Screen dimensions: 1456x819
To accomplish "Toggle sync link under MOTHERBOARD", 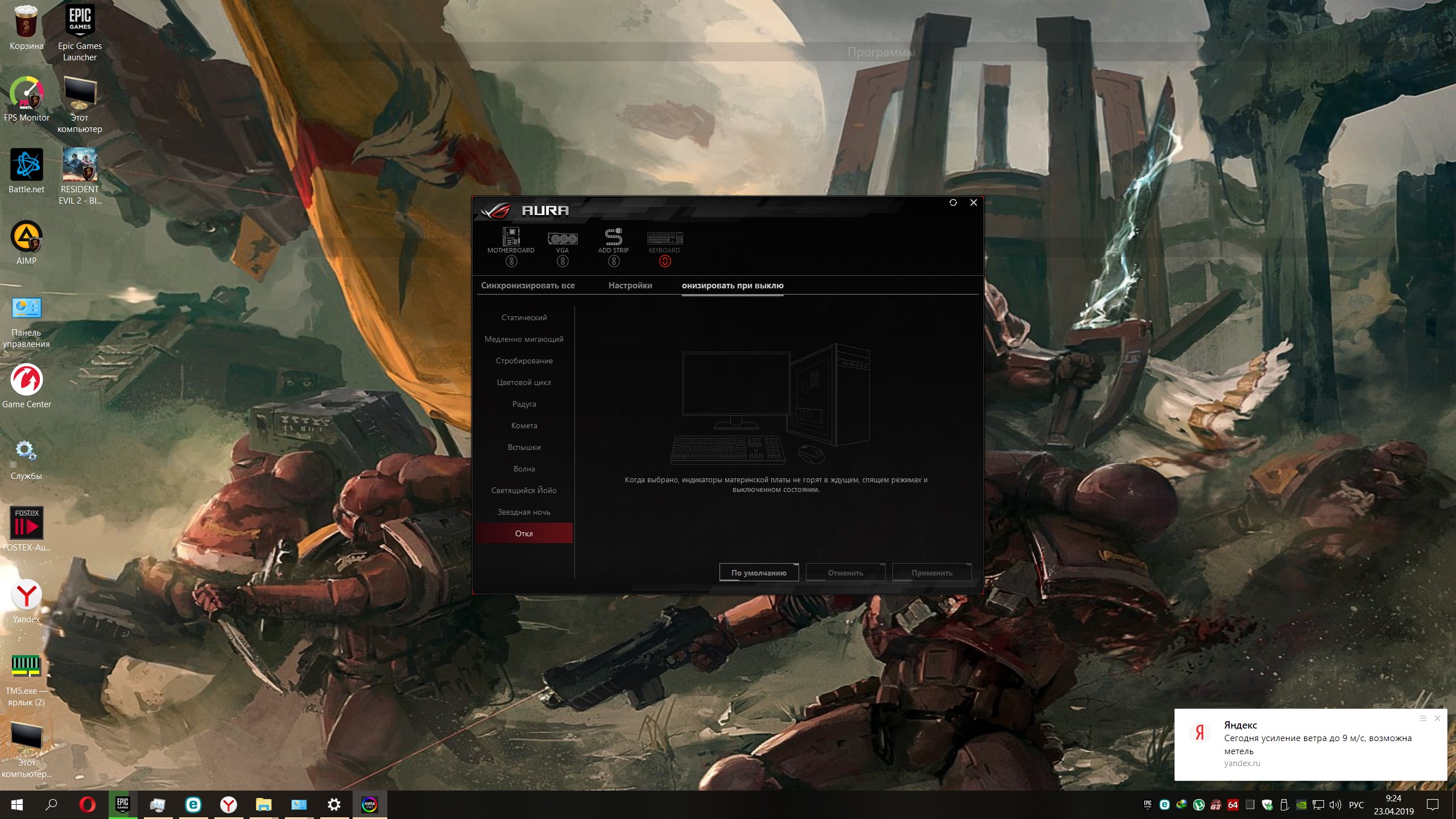I will pyautogui.click(x=511, y=261).
